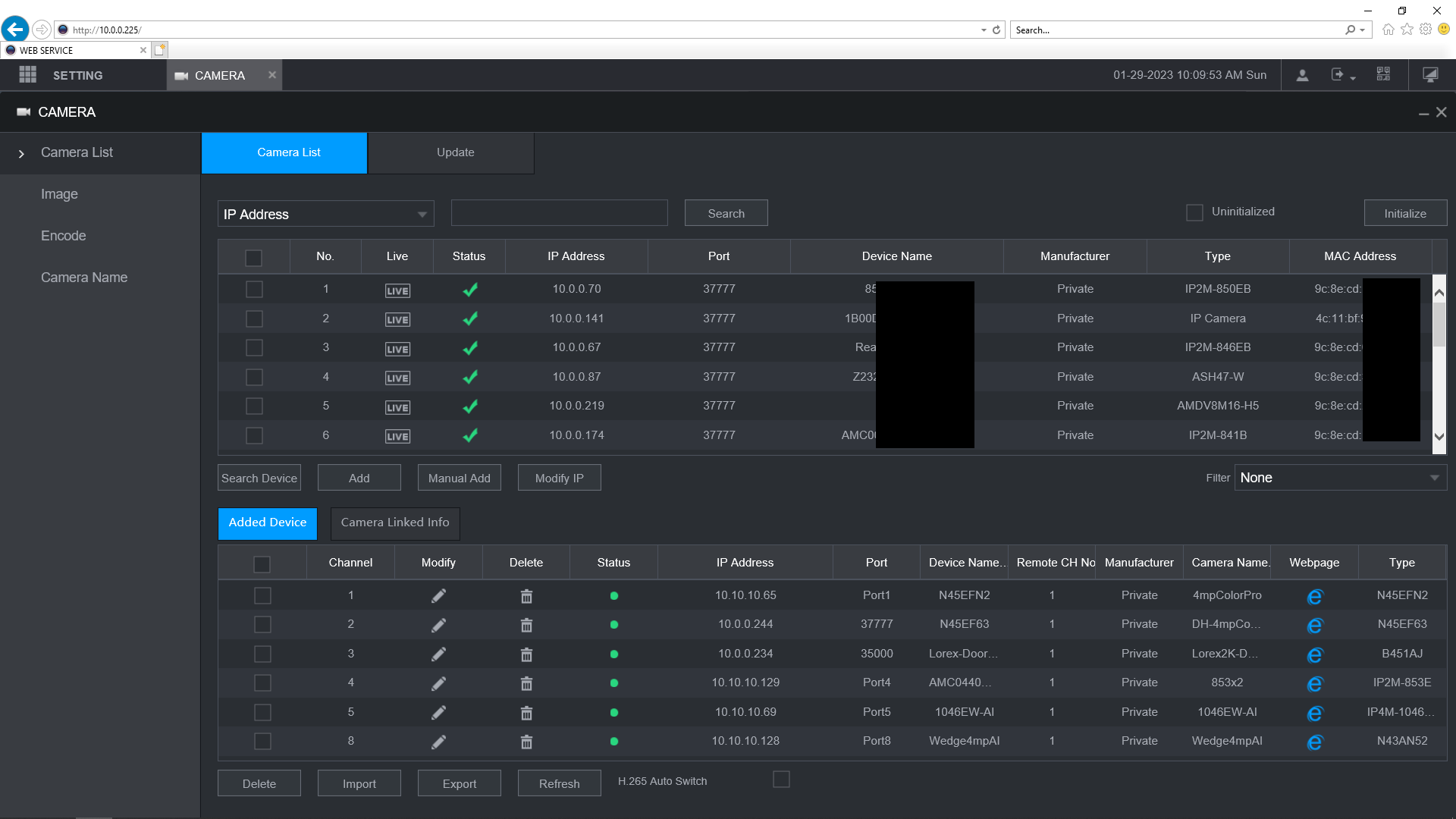Image resolution: width=1456 pixels, height=819 pixels.
Task: Expand the logout dropdown arrow
Action: 1353,78
